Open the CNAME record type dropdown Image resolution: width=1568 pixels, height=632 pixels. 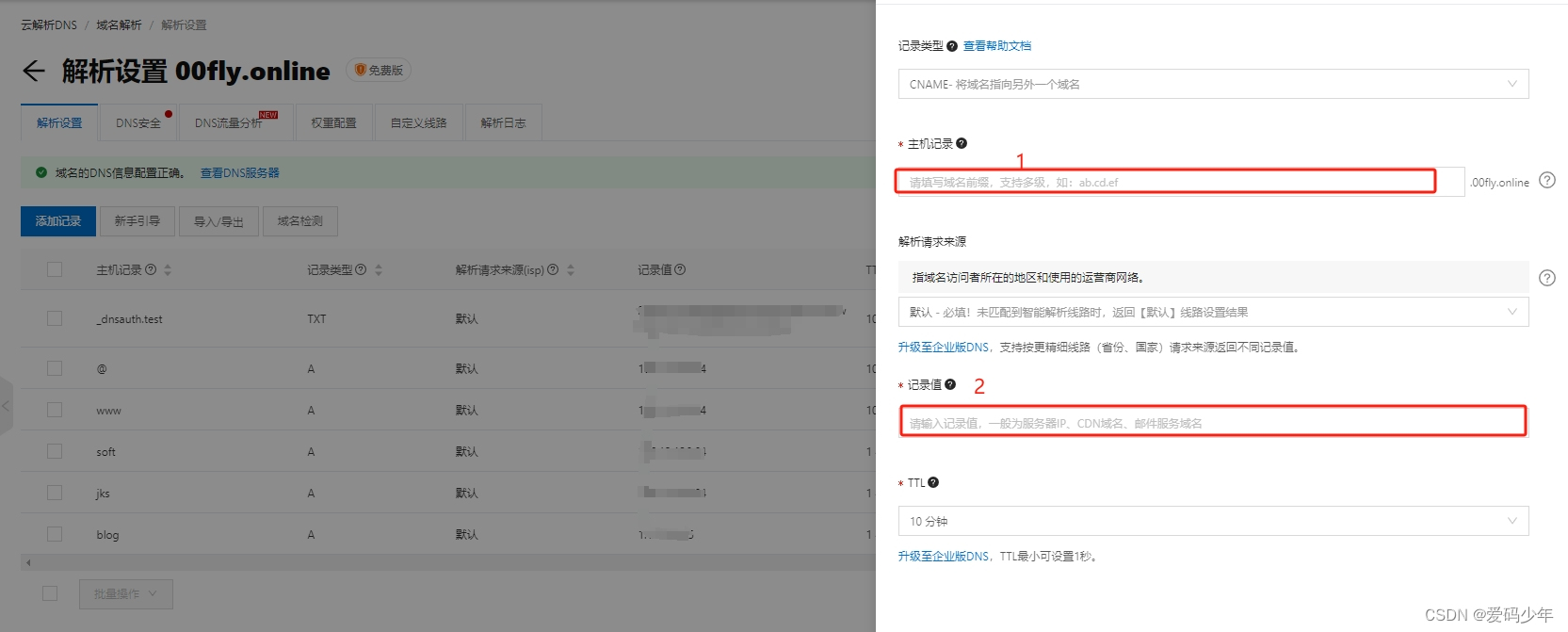tap(1213, 84)
